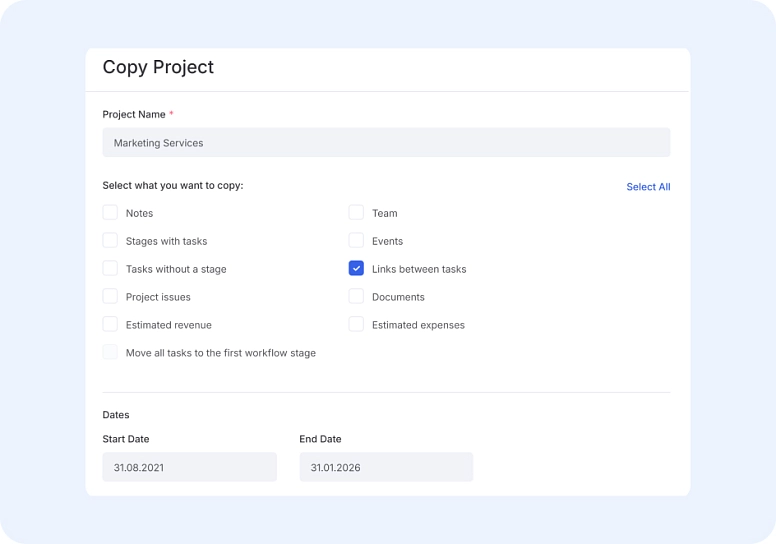Click the Dates section heading

pos(116,415)
